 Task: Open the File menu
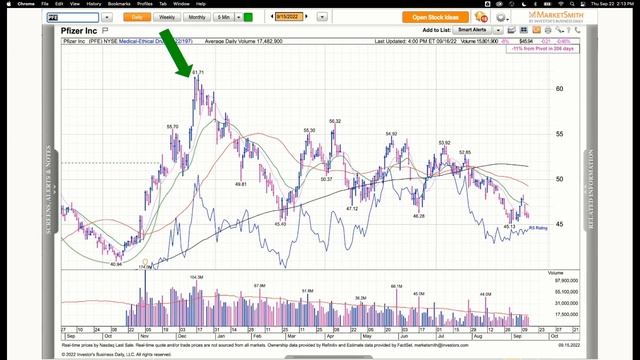coord(45,4)
